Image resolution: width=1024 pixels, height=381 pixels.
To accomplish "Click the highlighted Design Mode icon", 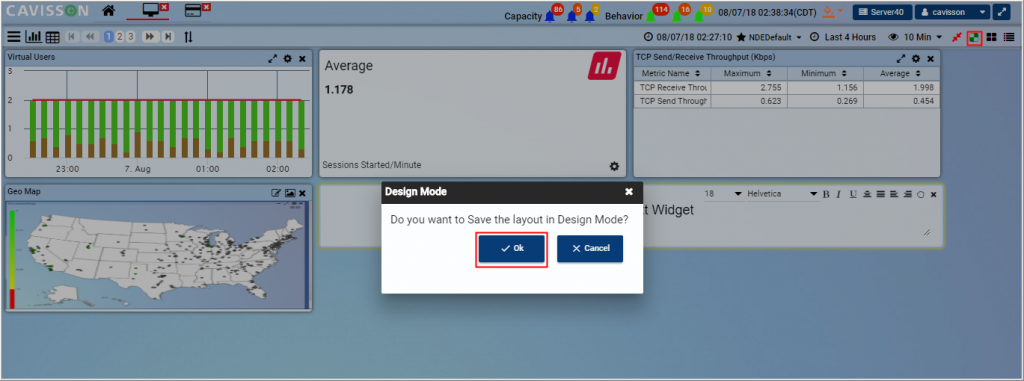I will pos(974,37).
